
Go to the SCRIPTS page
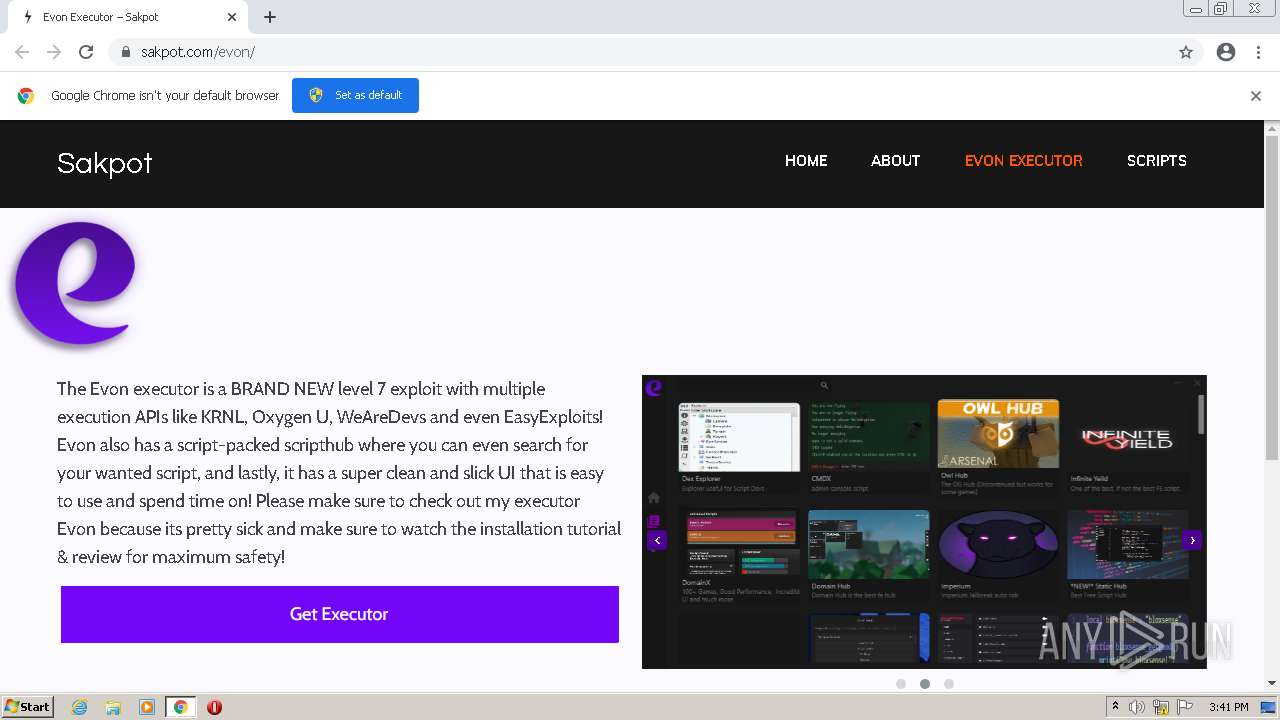[1157, 160]
